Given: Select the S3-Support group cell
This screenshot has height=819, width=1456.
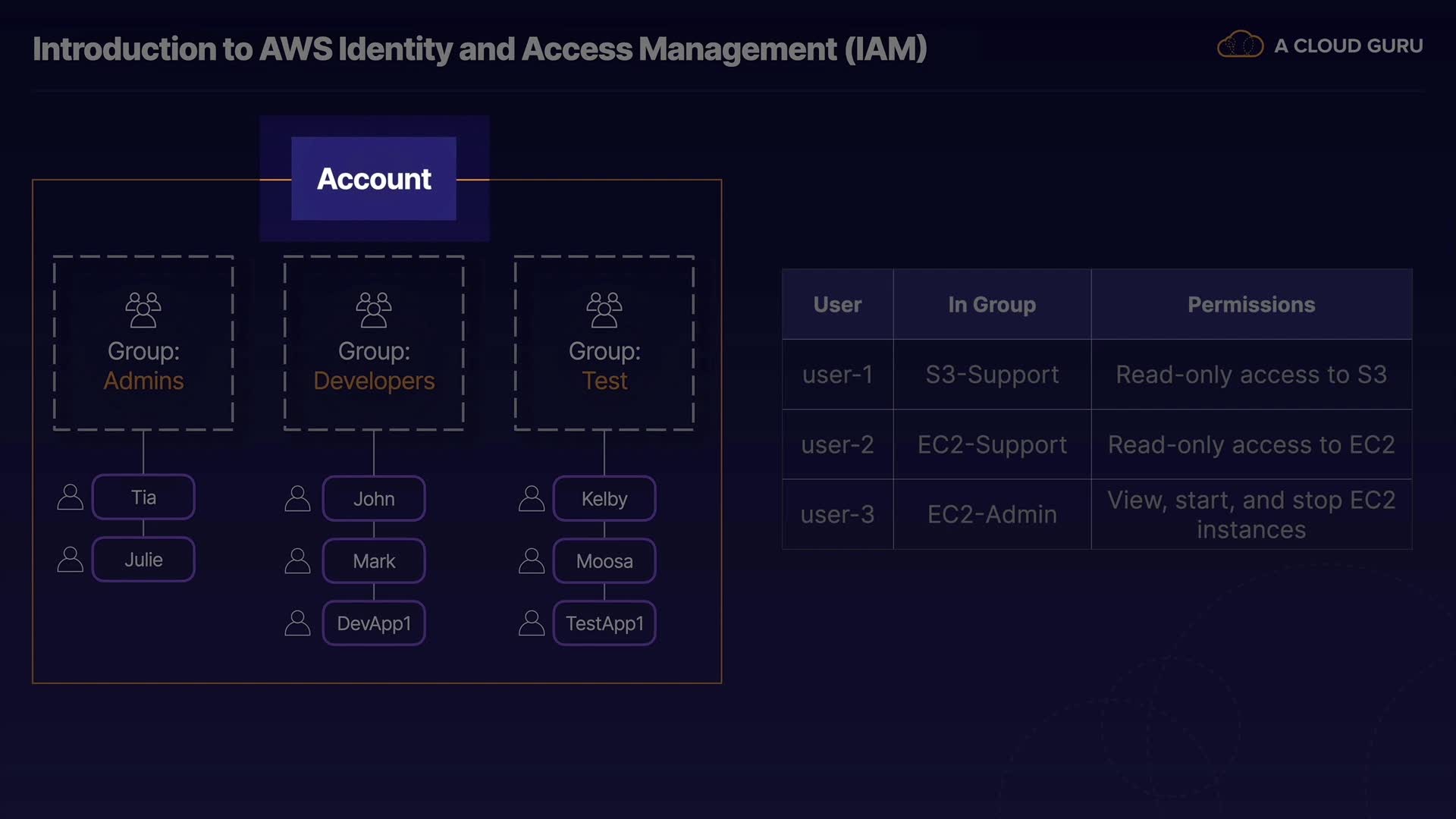Looking at the screenshot, I should (x=992, y=375).
